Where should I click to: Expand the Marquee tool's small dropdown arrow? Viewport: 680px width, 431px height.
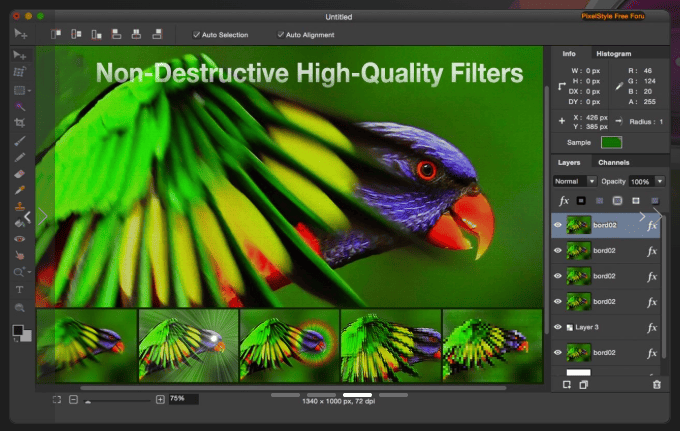pyautogui.click(x=29, y=91)
